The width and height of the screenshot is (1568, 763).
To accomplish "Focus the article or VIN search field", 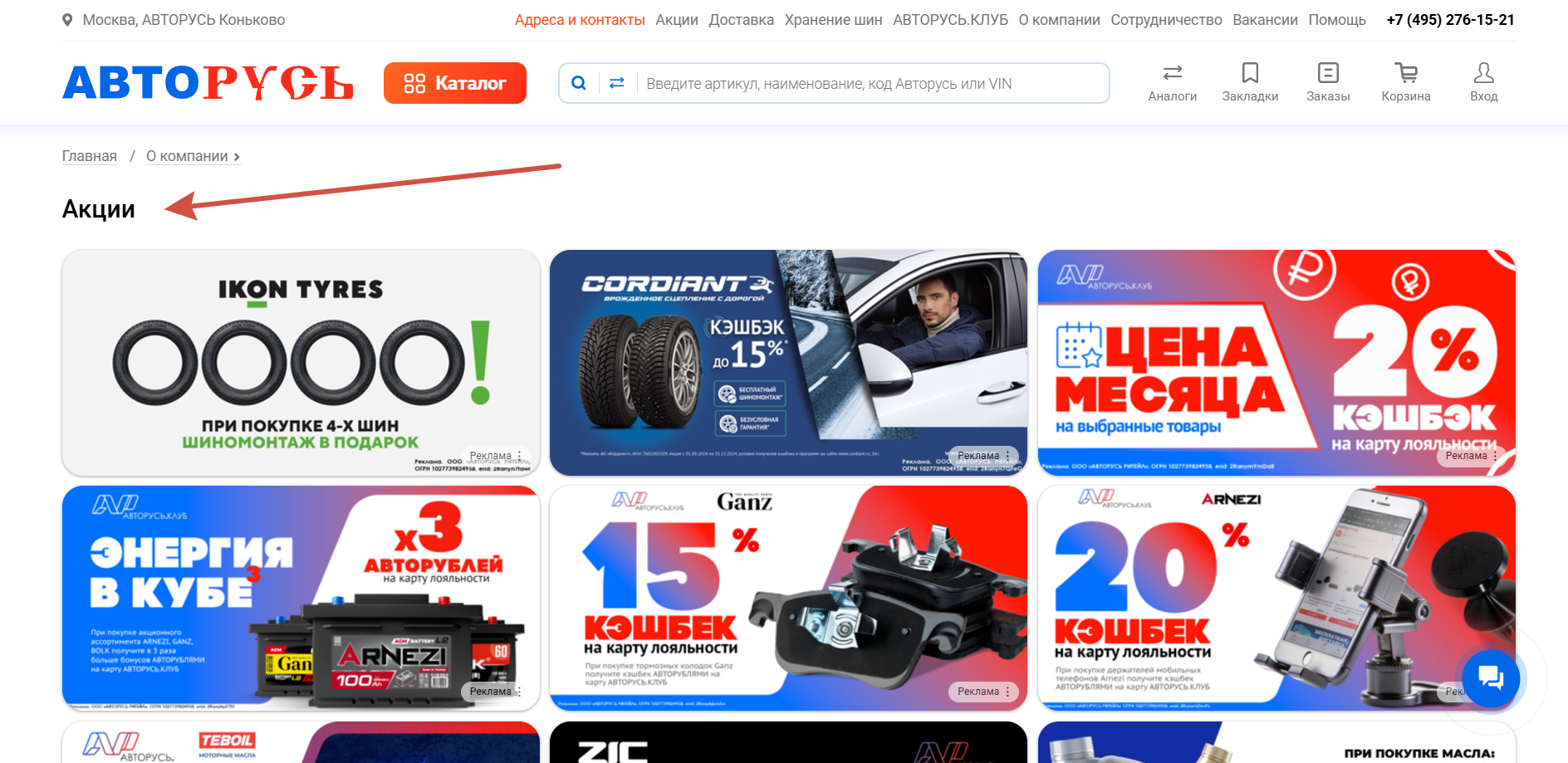I will pos(872,83).
